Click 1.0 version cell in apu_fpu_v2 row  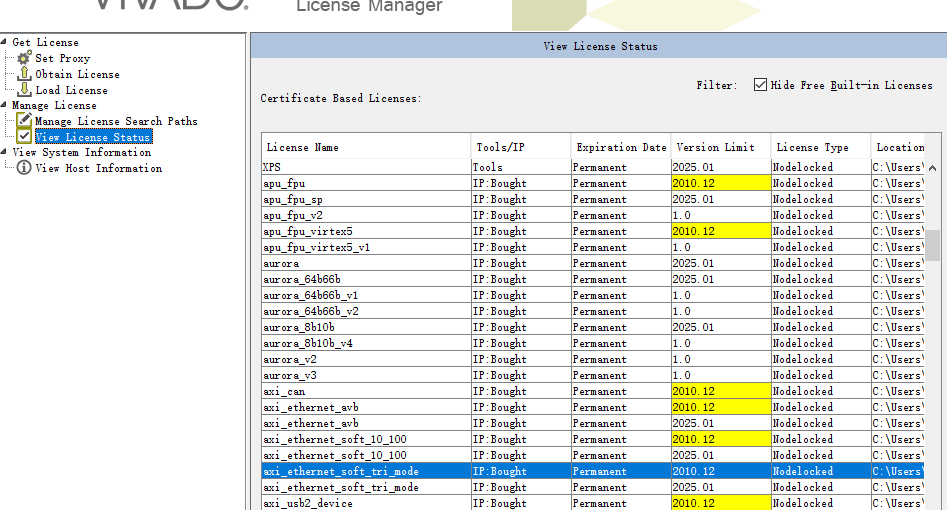click(x=721, y=215)
